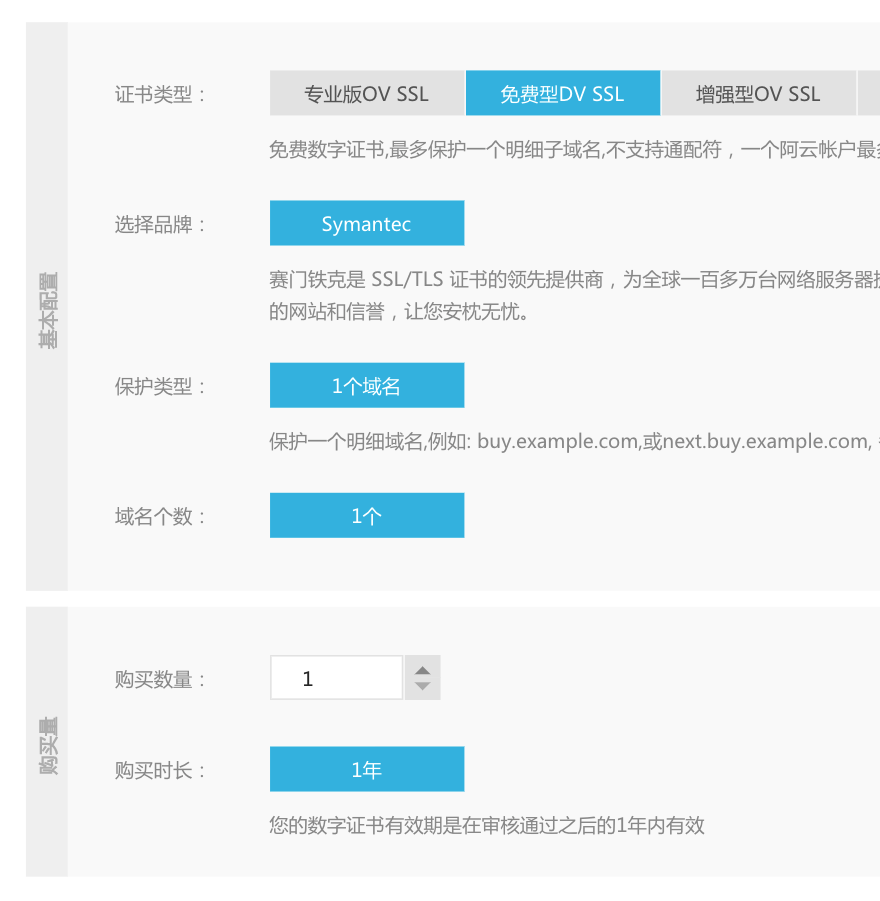Select the 免费型DV SSL certificate type
The image size is (880, 901).
coord(562,92)
